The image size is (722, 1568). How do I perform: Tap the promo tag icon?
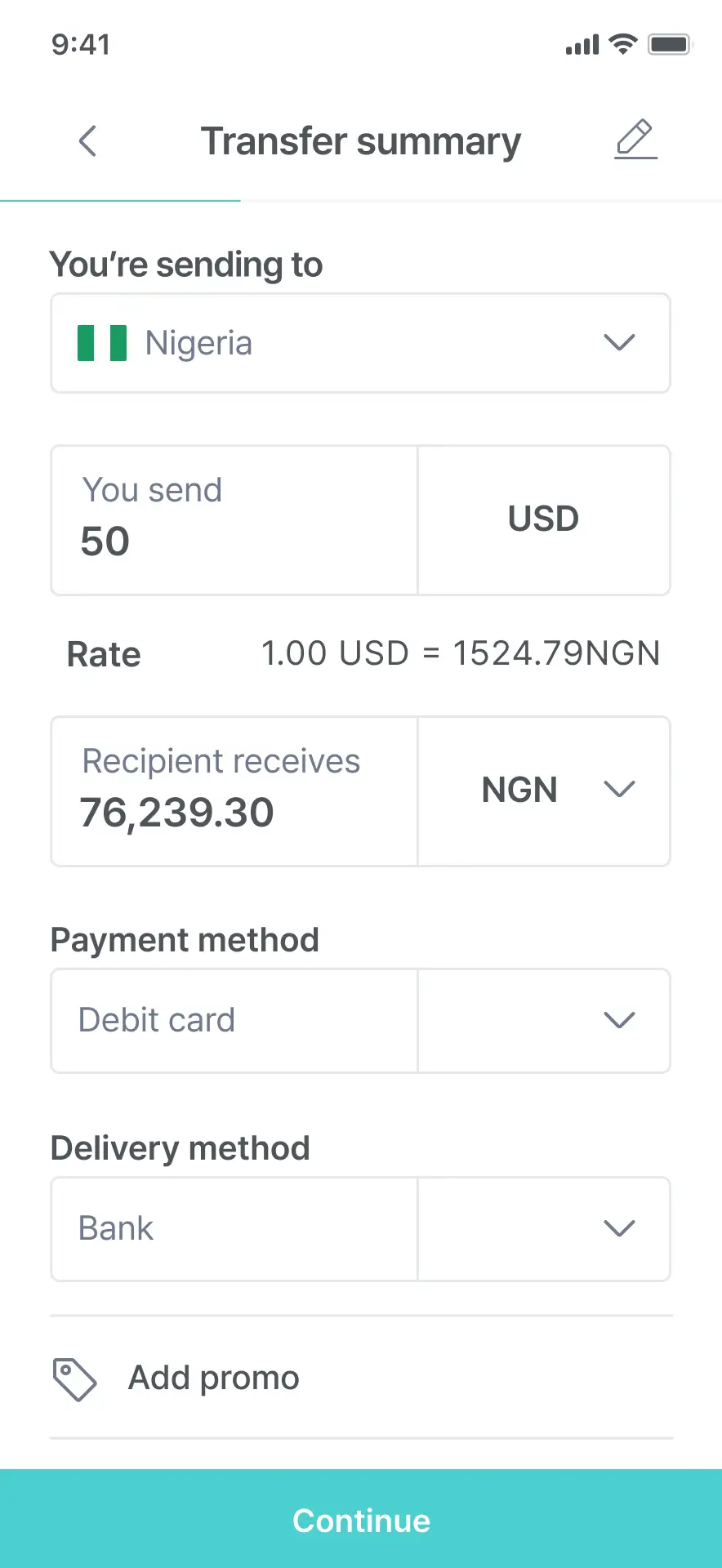point(74,1379)
